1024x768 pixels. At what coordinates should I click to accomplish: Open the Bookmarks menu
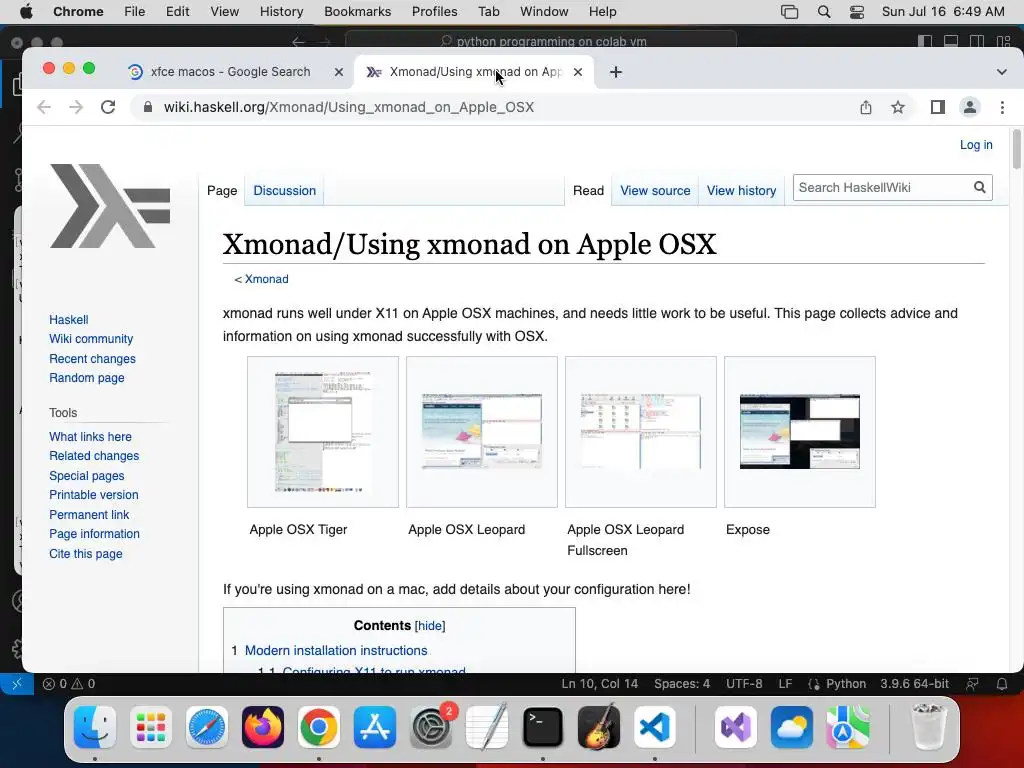coord(357,12)
